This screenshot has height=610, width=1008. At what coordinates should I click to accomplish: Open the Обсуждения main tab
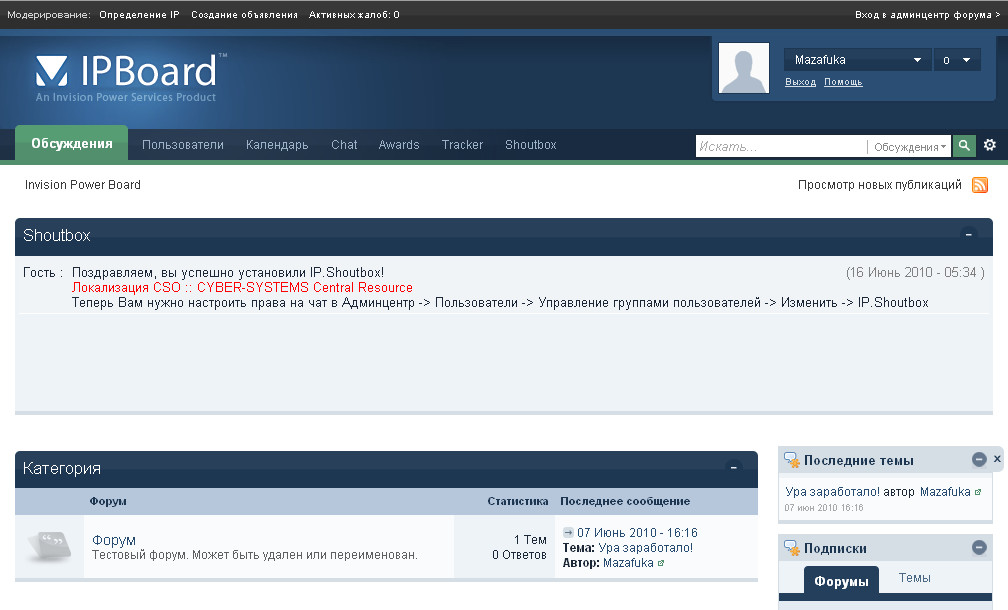(72, 143)
